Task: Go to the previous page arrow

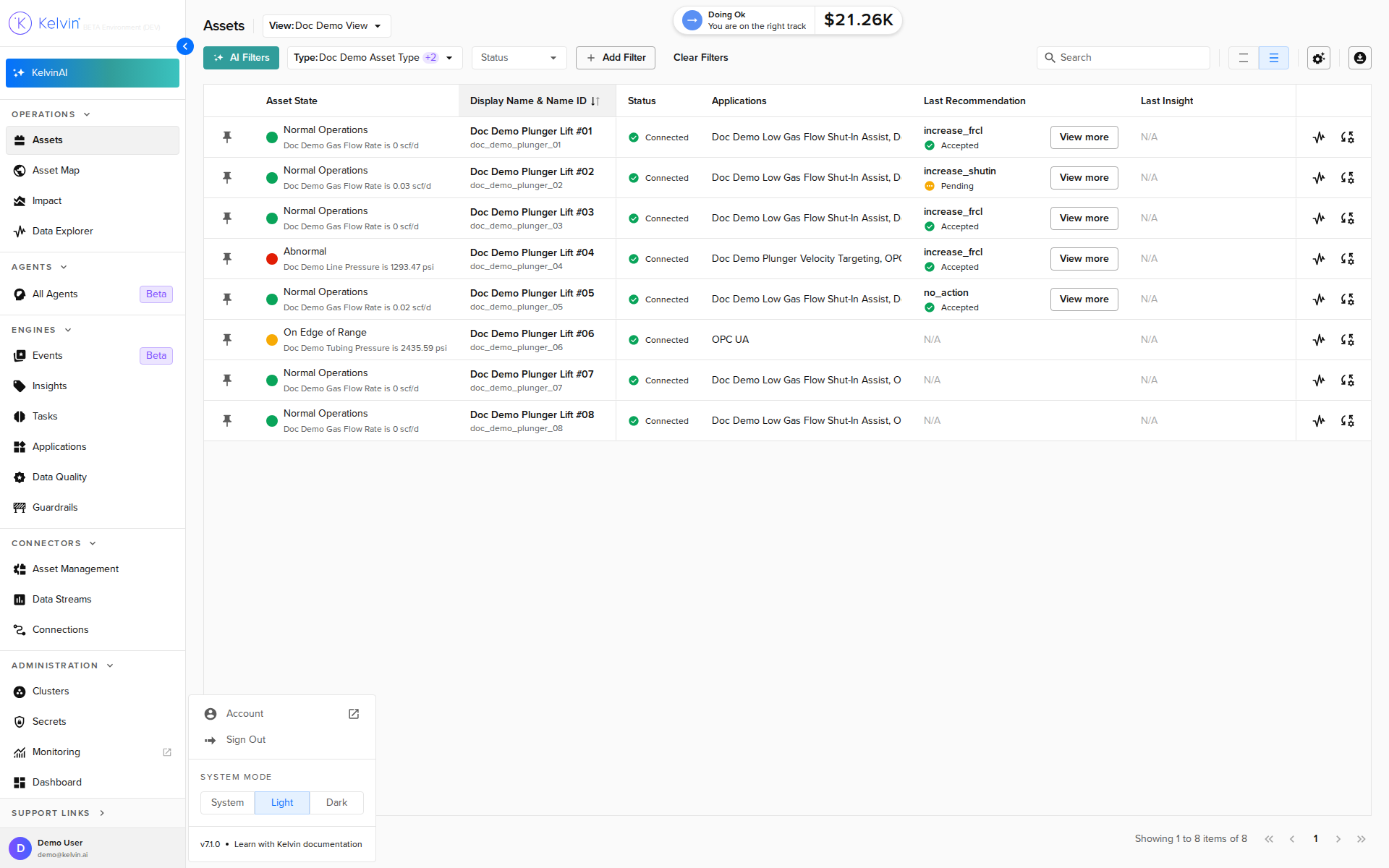Action: pos(1292,839)
